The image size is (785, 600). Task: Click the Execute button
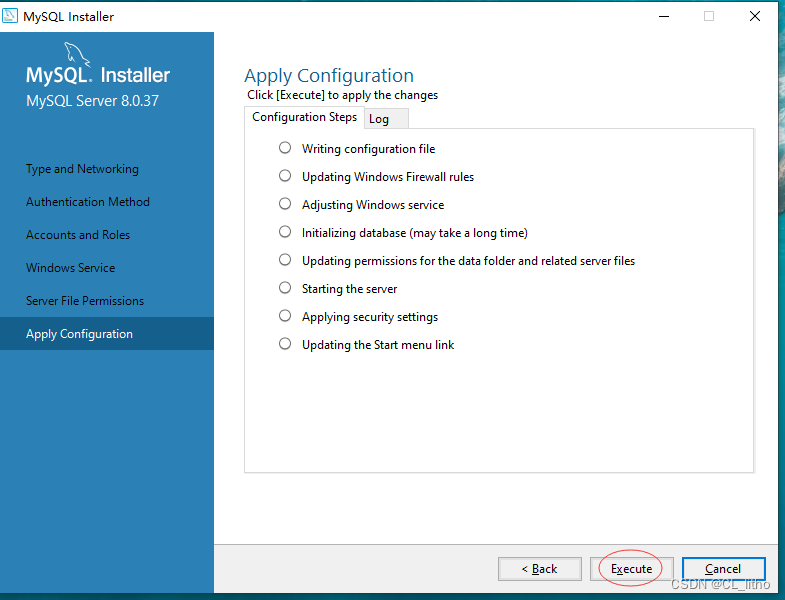tap(631, 568)
